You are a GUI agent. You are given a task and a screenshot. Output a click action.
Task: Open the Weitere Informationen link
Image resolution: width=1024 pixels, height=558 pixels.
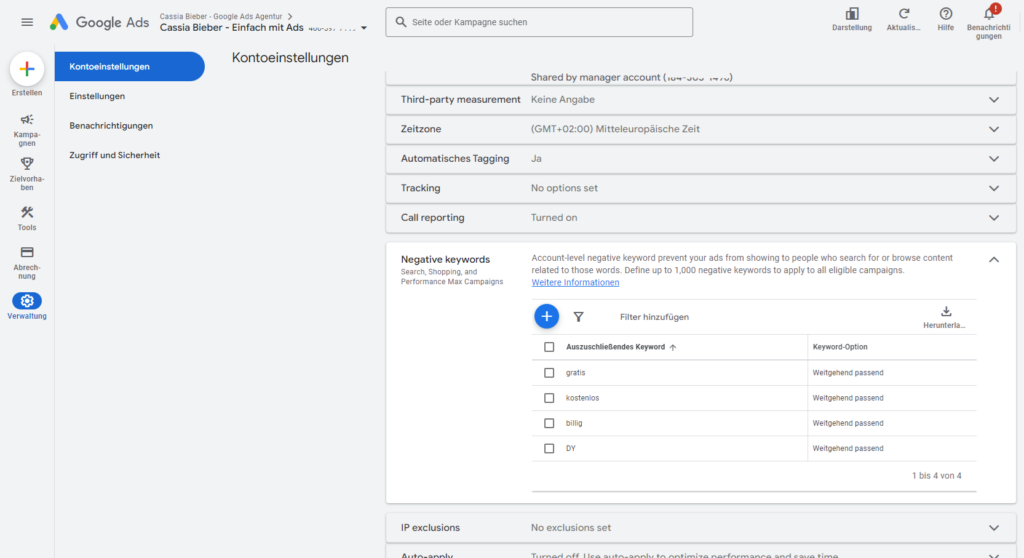tap(575, 282)
